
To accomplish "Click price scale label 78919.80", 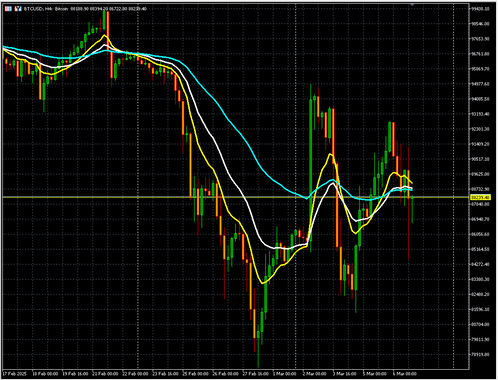I will pyautogui.click(x=480, y=354).
